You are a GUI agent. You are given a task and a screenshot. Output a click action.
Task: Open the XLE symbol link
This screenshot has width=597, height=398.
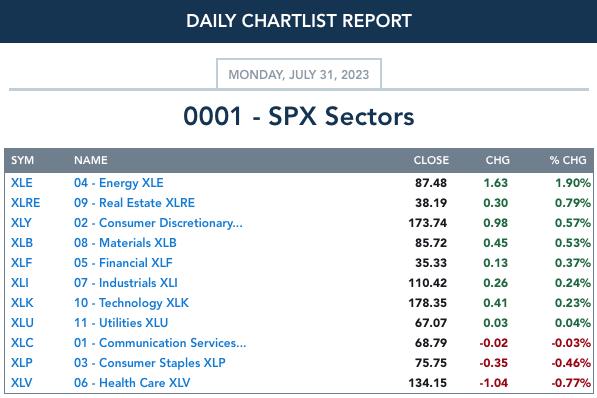[21, 183]
